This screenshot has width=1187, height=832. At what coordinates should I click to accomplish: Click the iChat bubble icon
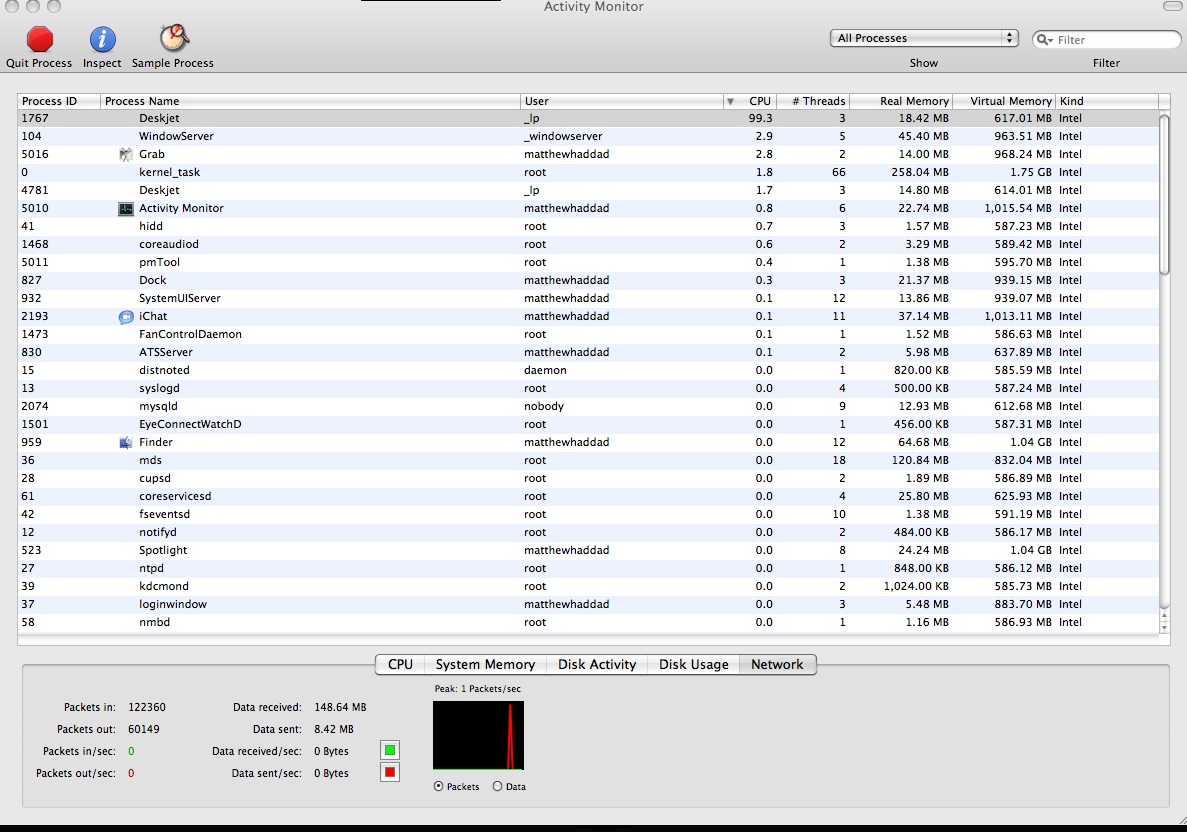pyautogui.click(x=126, y=316)
